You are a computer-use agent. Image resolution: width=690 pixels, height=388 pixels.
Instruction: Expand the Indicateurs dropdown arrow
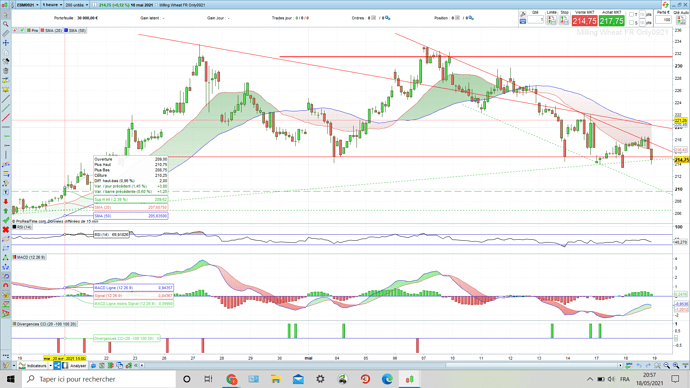(51, 366)
